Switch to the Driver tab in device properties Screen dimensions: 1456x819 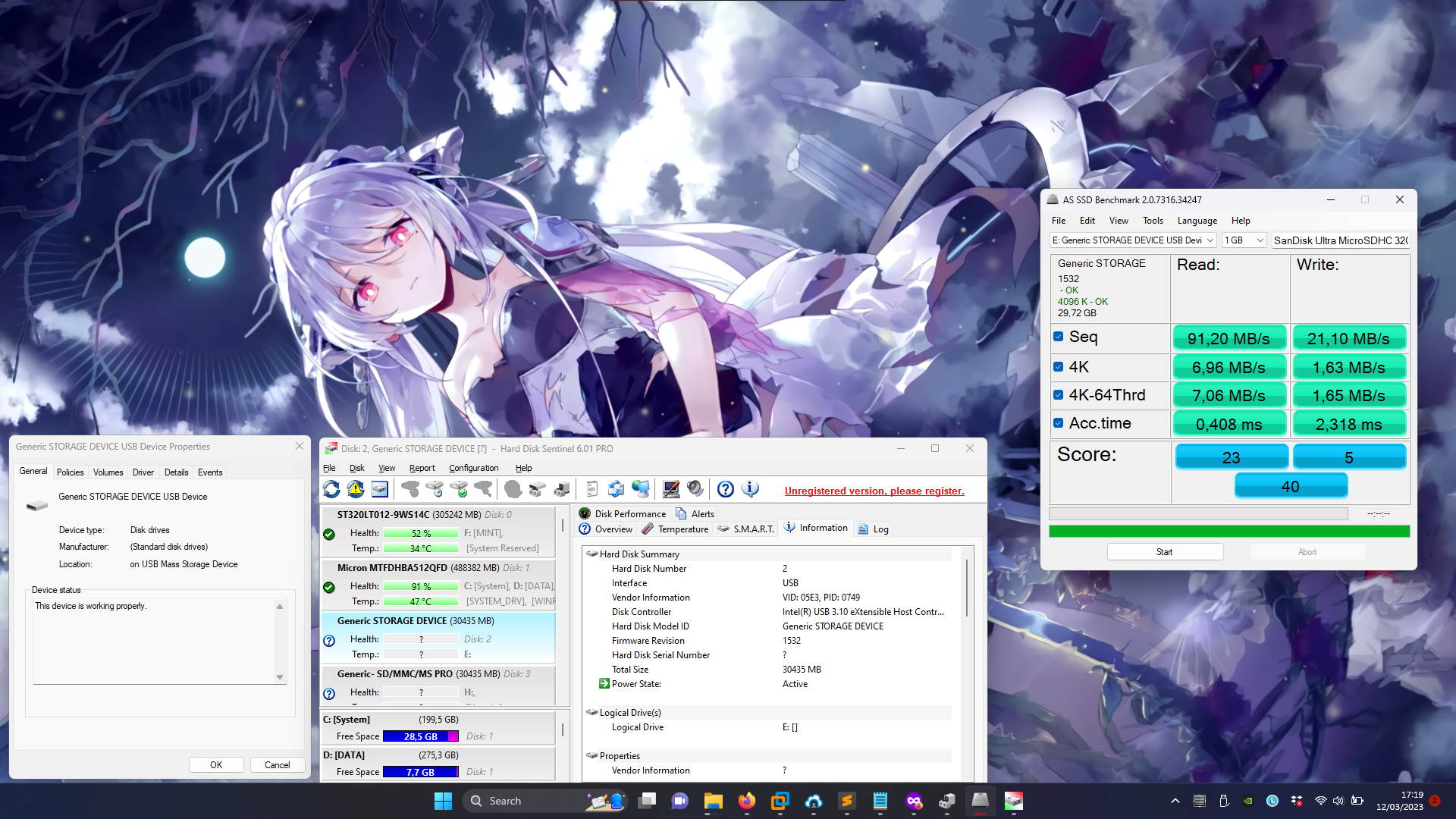143,472
